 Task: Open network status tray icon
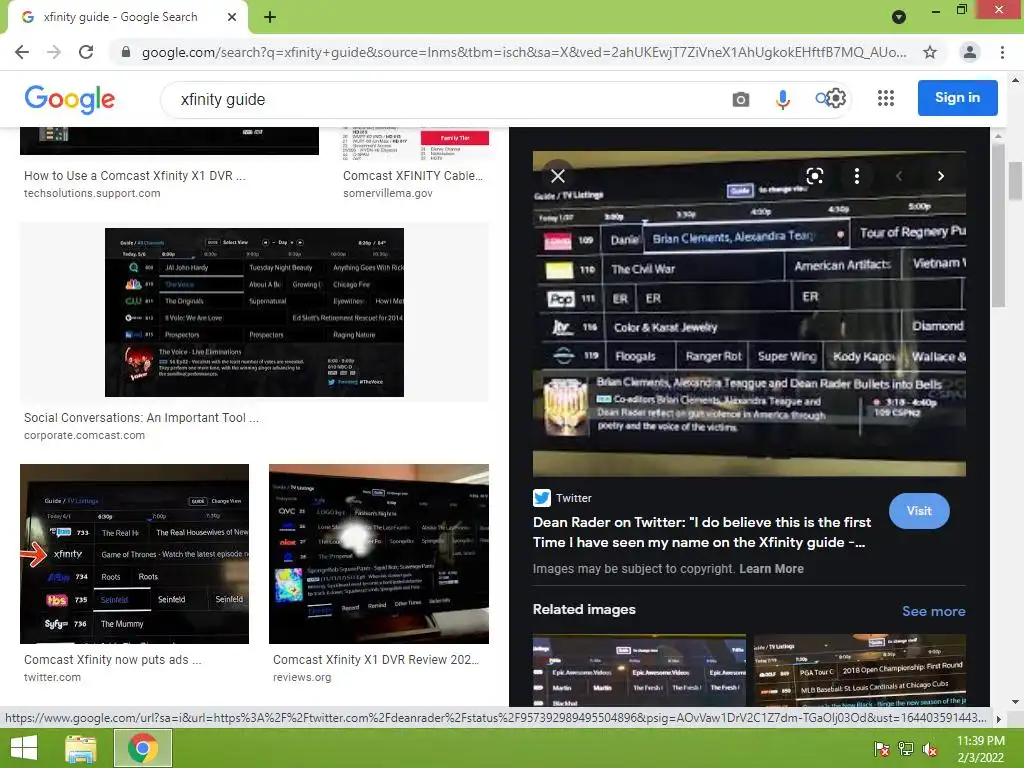(906, 749)
